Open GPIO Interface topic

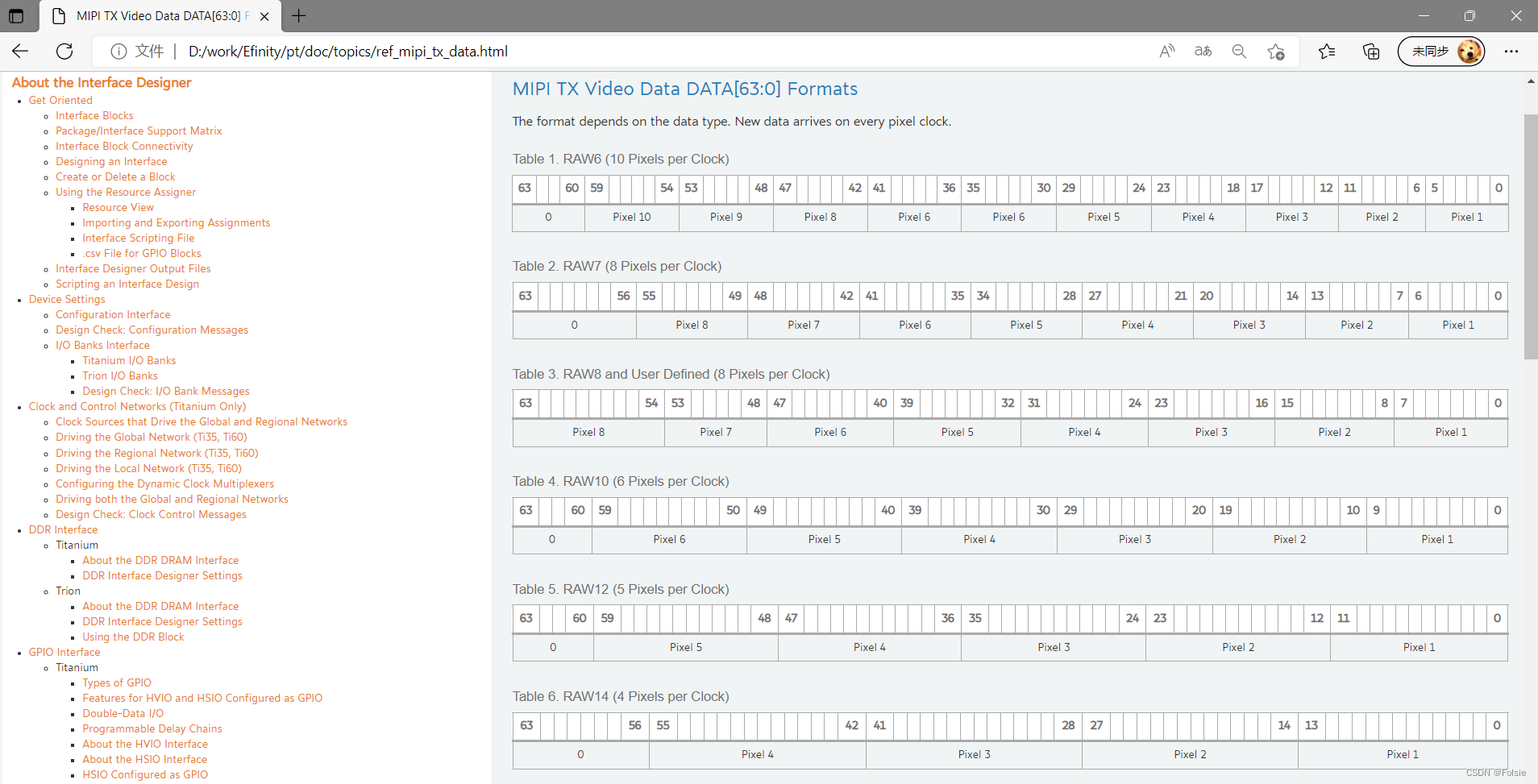click(64, 652)
